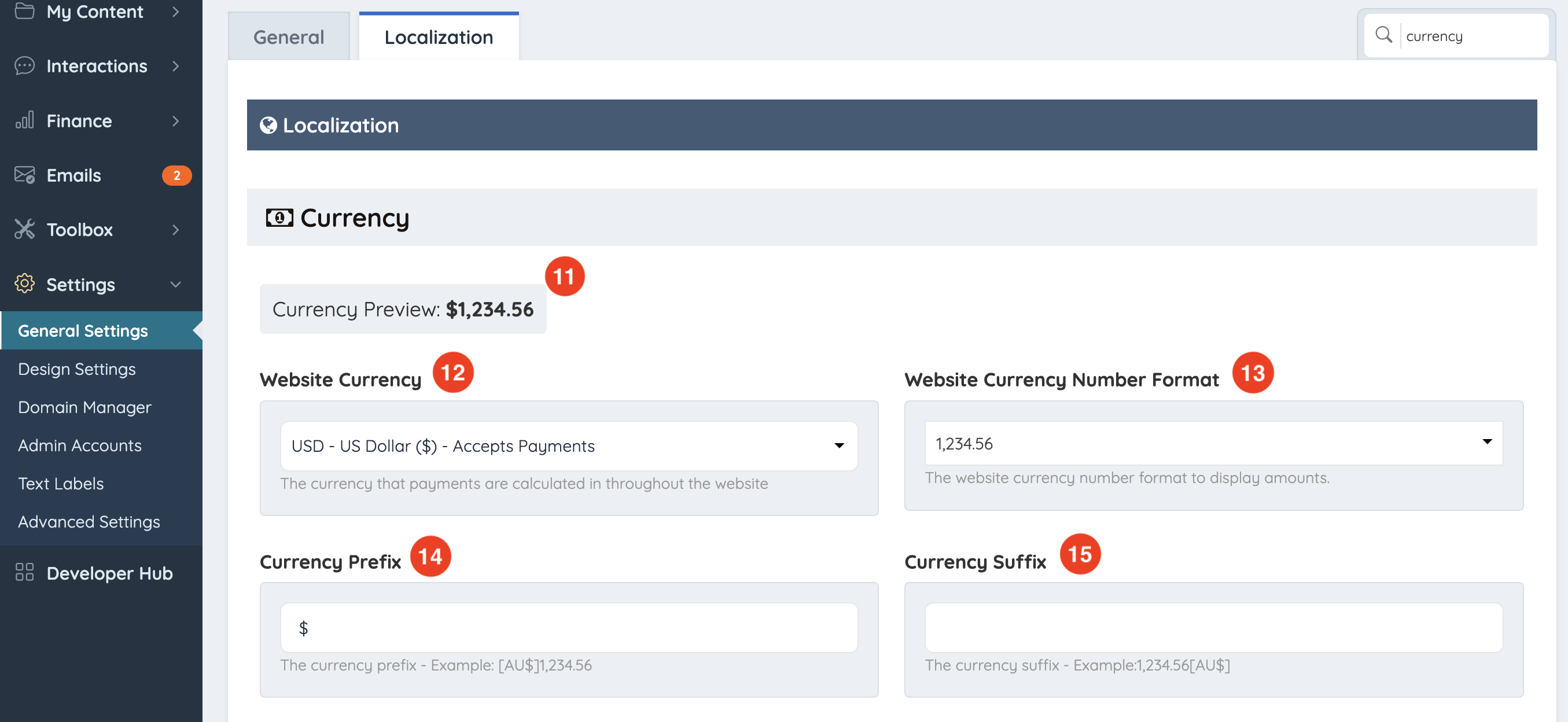Open the Website Currency Number Format dropdown
The image size is (1568, 722).
(1213, 443)
